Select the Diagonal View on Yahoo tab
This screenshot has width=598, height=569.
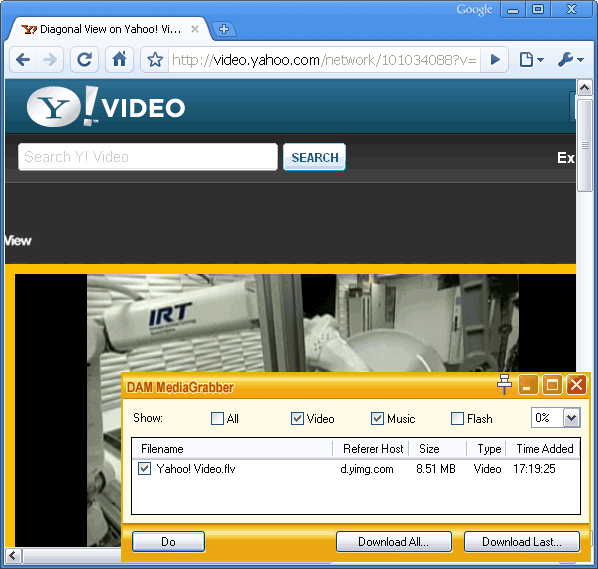coord(108,29)
